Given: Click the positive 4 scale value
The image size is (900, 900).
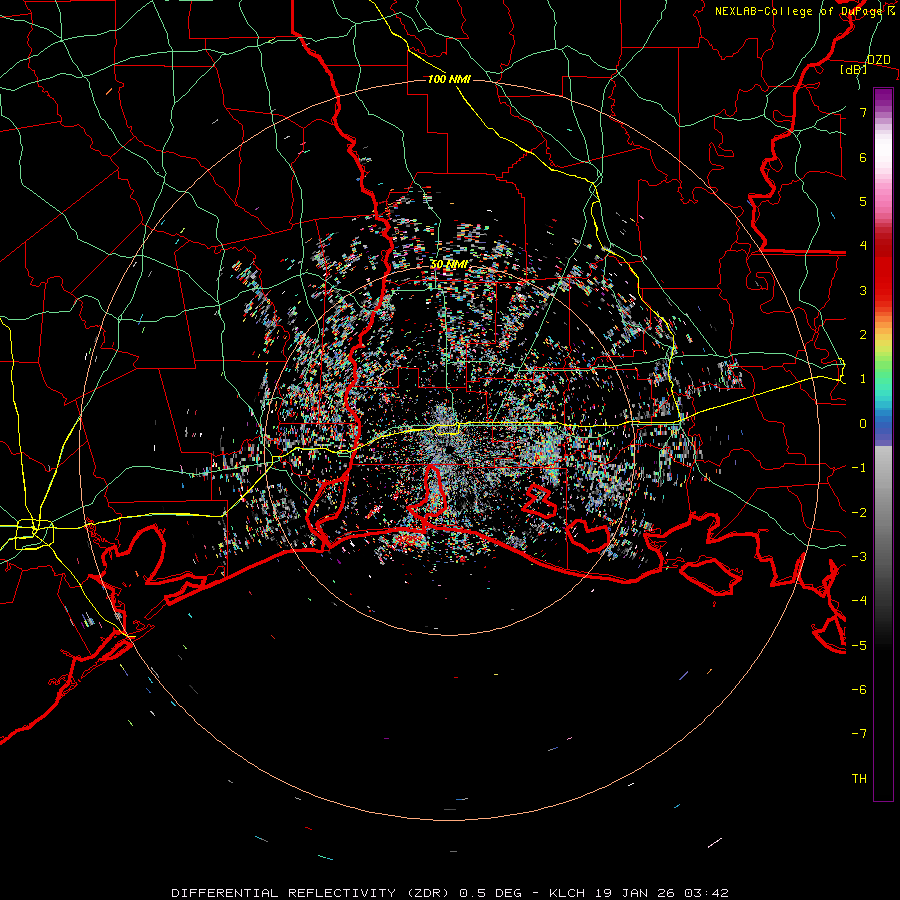Looking at the screenshot, I should (x=863, y=246).
